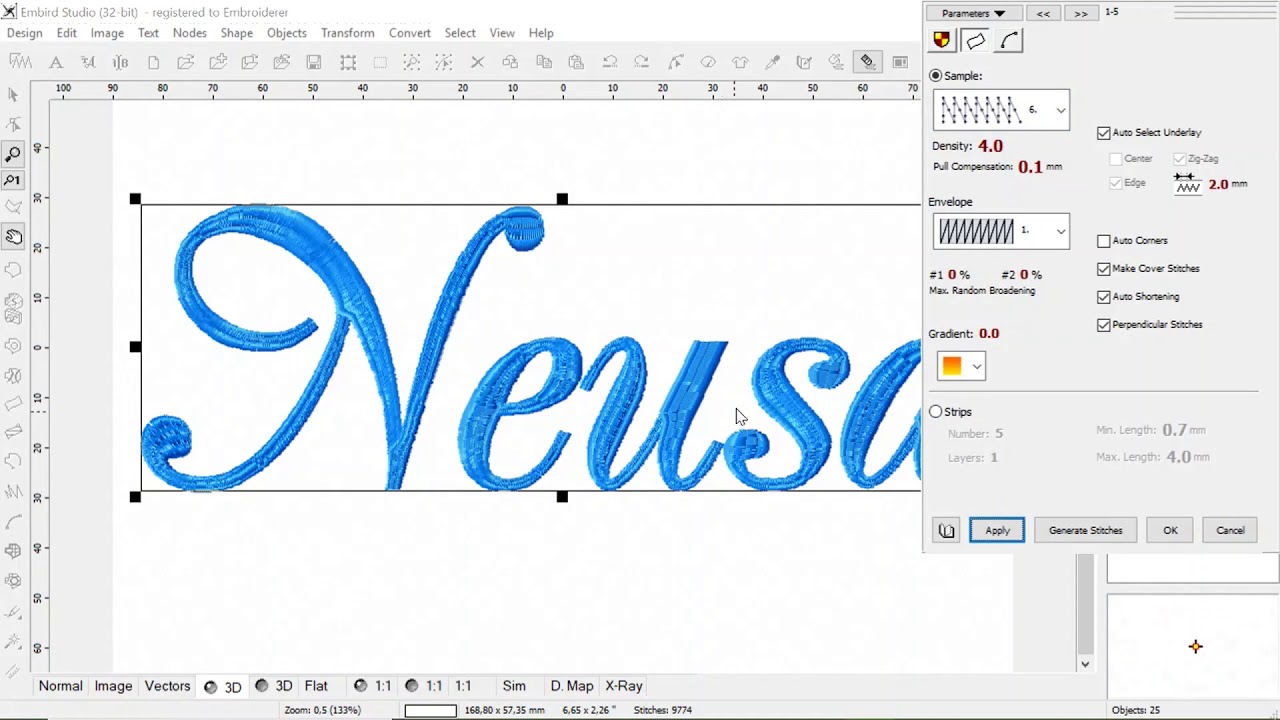Toggle Auto Select Underlay checkbox
1280x720 pixels.
coord(1104,133)
